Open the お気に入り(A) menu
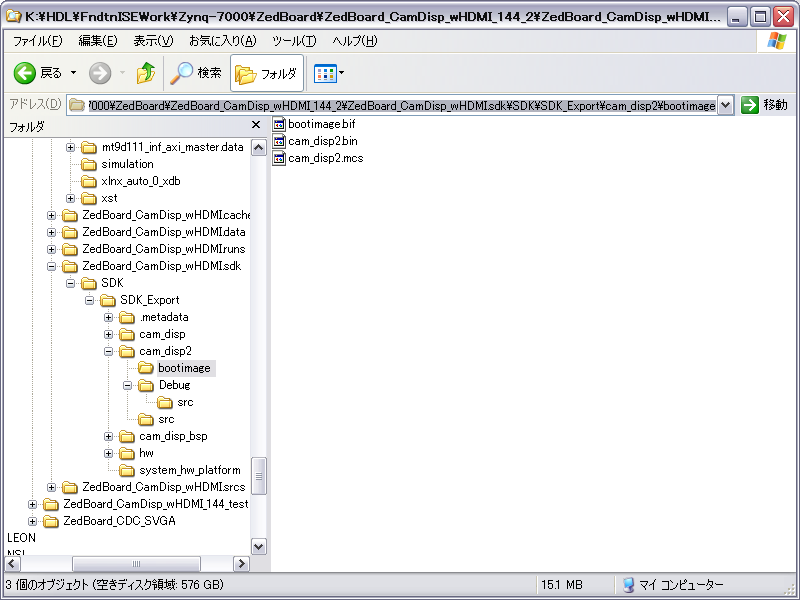 (x=222, y=41)
